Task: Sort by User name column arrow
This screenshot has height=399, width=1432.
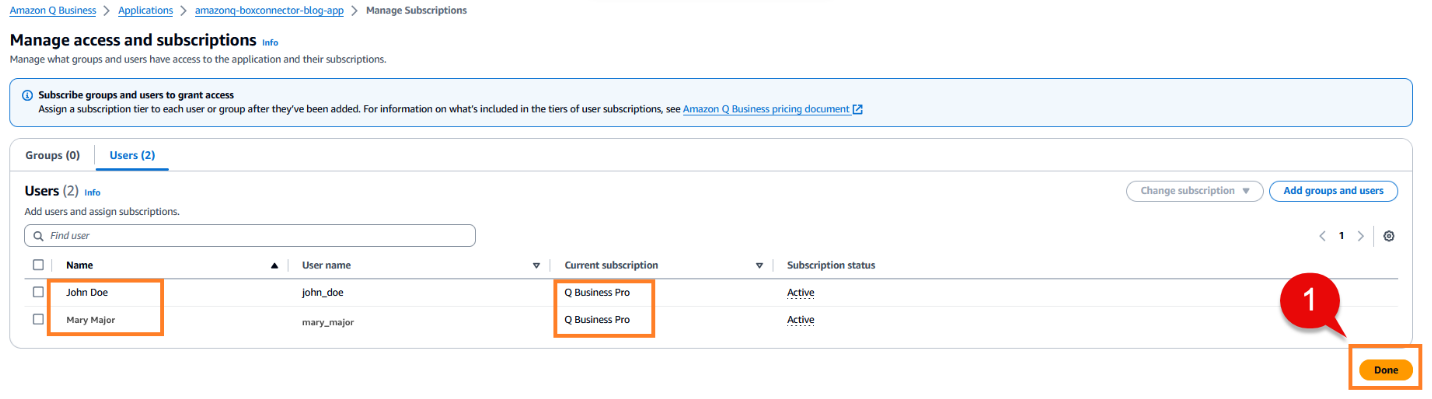Action: pos(536,266)
